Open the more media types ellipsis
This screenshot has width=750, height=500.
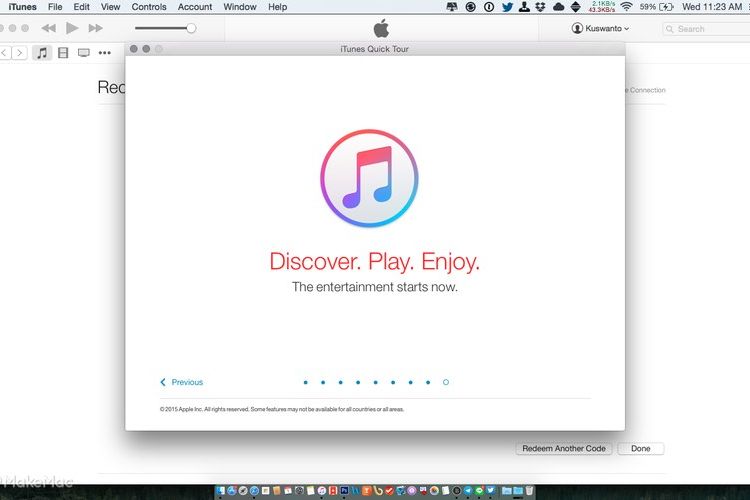pyautogui.click(x=105, y=53)
